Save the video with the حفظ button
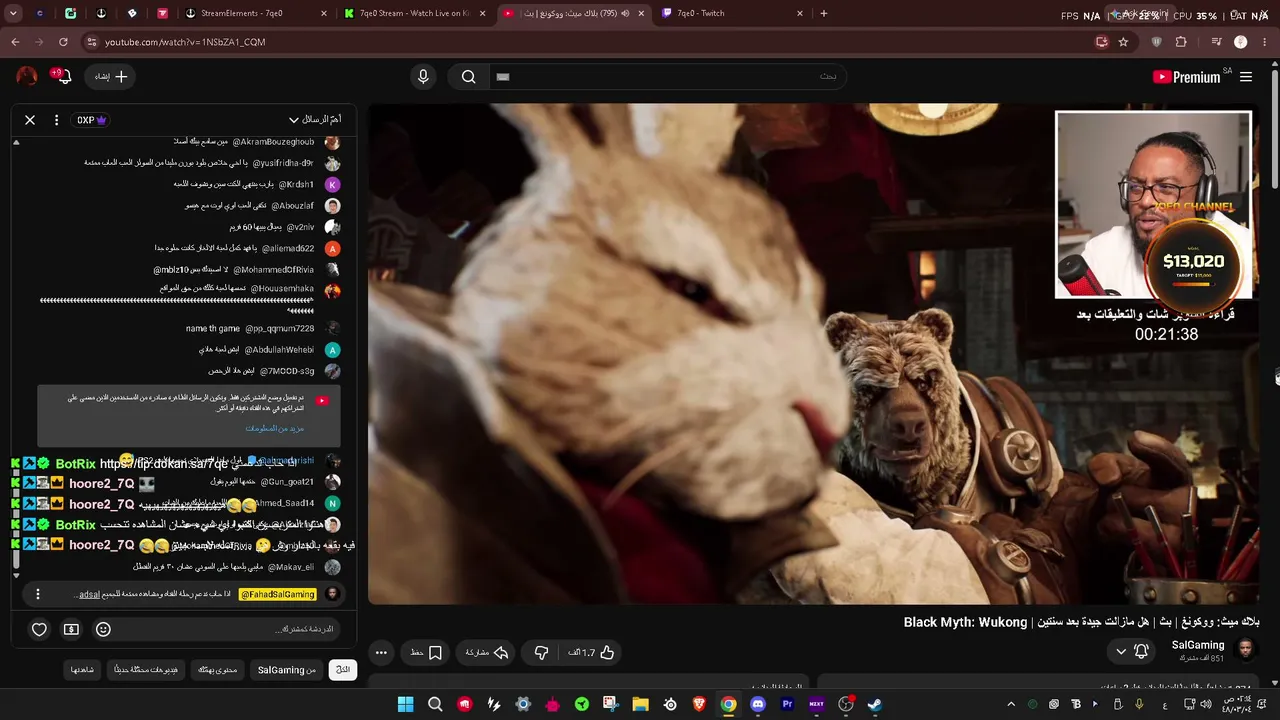The width and height of the screenshot is (1280, 720). pos(426,653)
